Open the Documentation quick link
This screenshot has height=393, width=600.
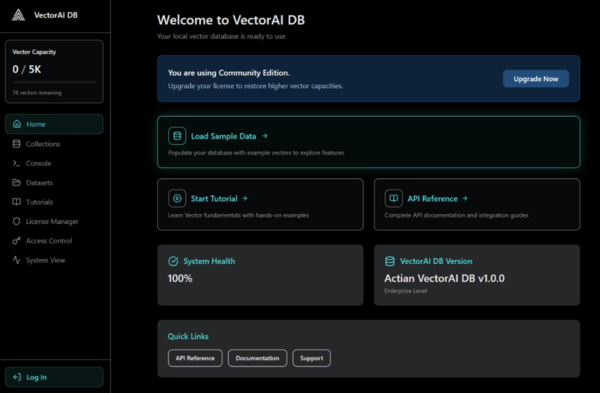(258, 358)
